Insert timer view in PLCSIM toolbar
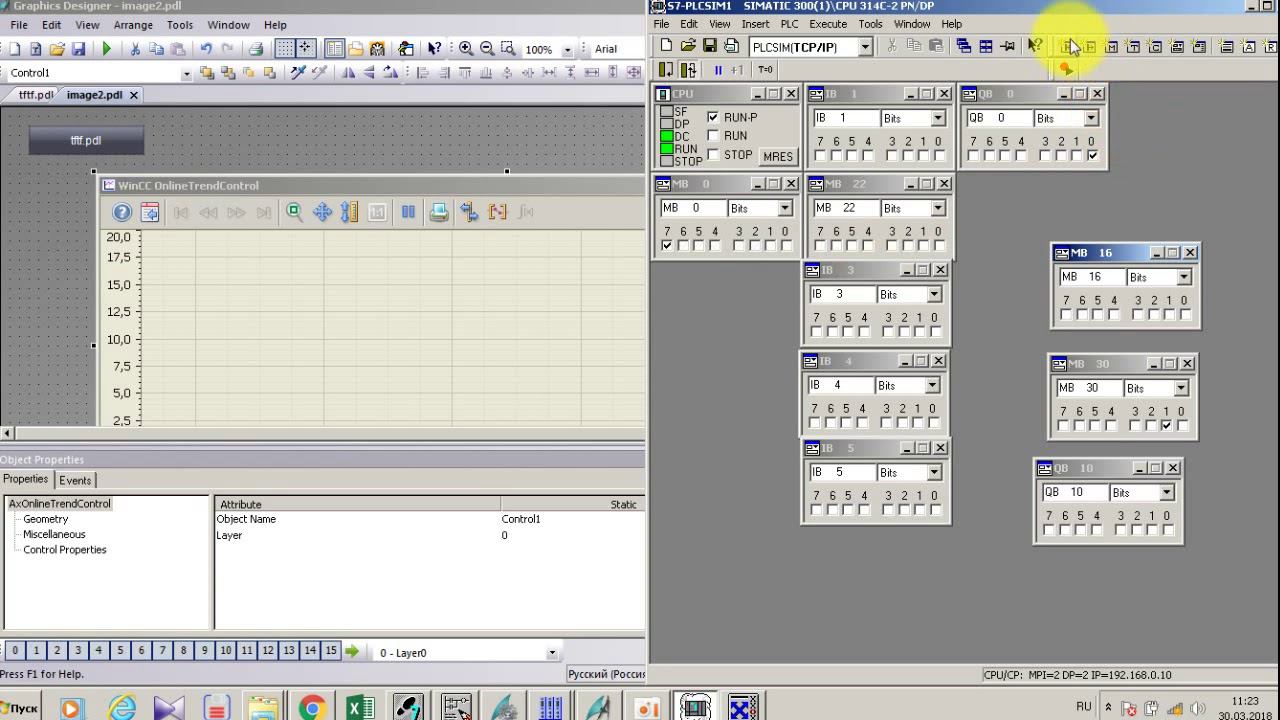Image resolution: width=1280 pixels, height=720 pixels. coord(1134,46)
